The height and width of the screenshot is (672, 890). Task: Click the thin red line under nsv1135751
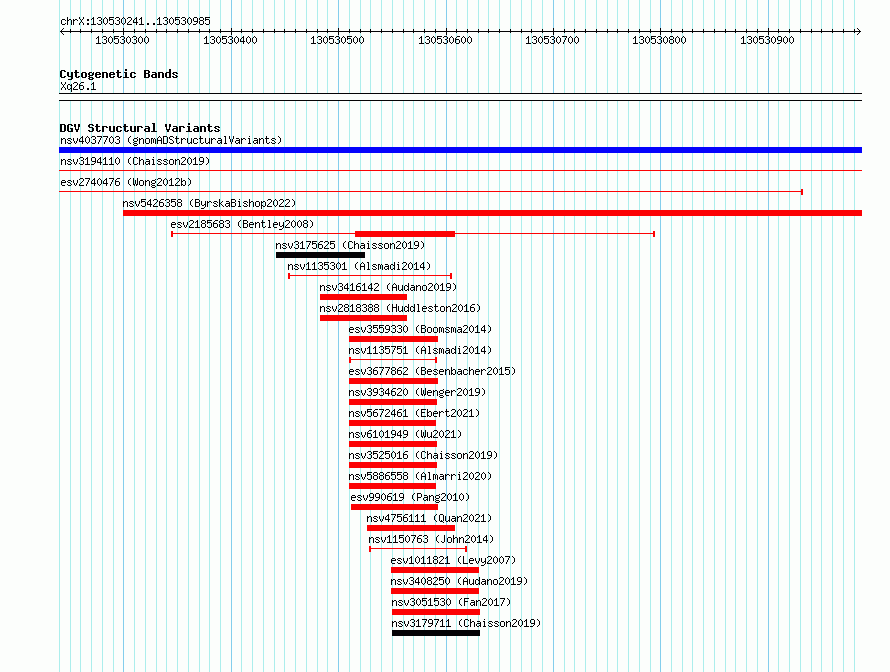(x=393, y=360)
